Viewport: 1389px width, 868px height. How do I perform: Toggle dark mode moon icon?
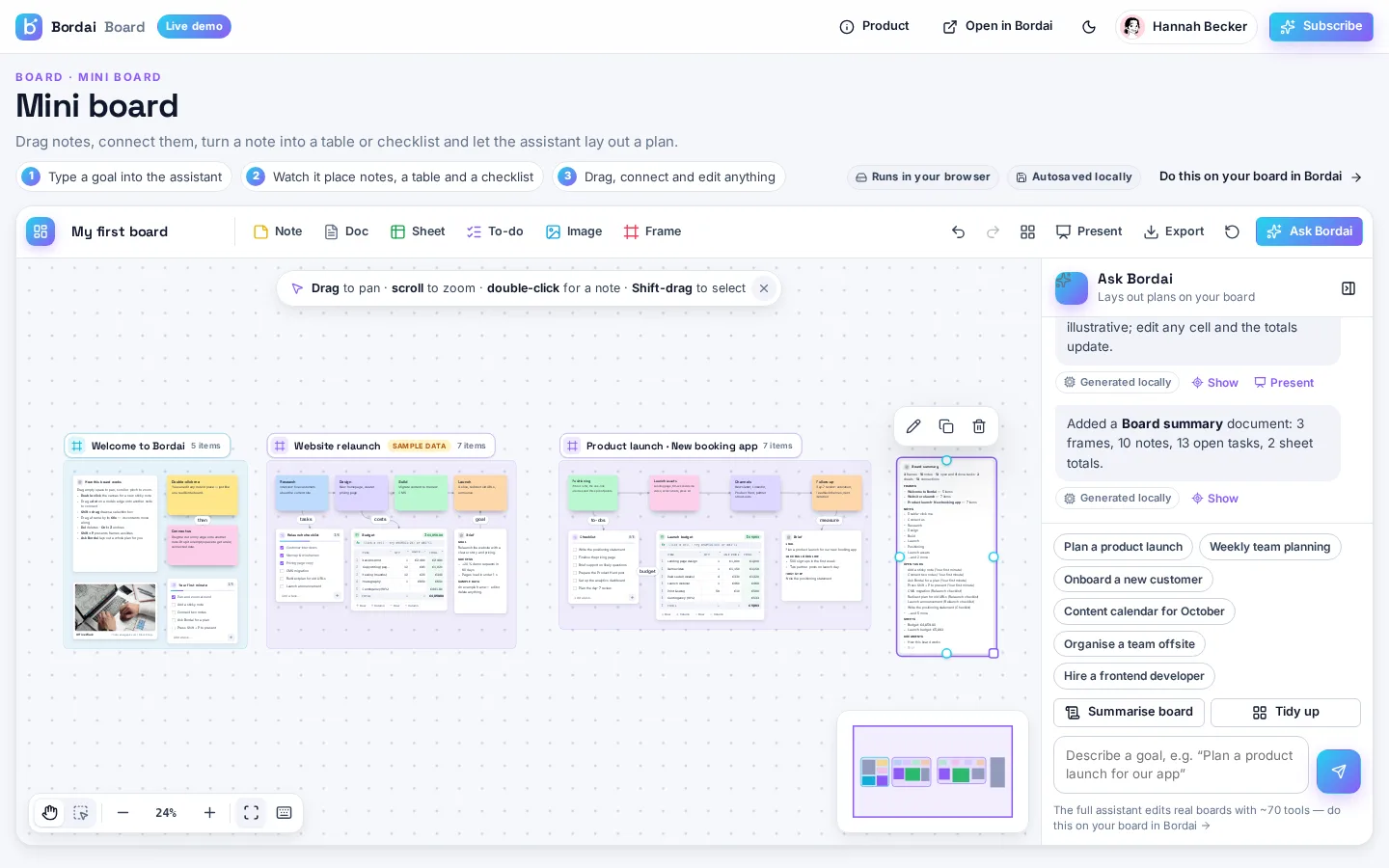pos(1089,27)
